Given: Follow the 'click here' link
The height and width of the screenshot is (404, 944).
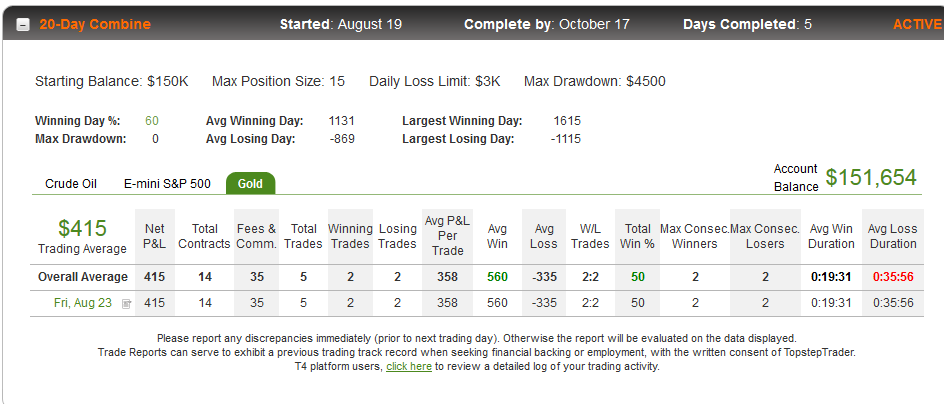Looking at the screenshot, I should [x=409, y=366].
